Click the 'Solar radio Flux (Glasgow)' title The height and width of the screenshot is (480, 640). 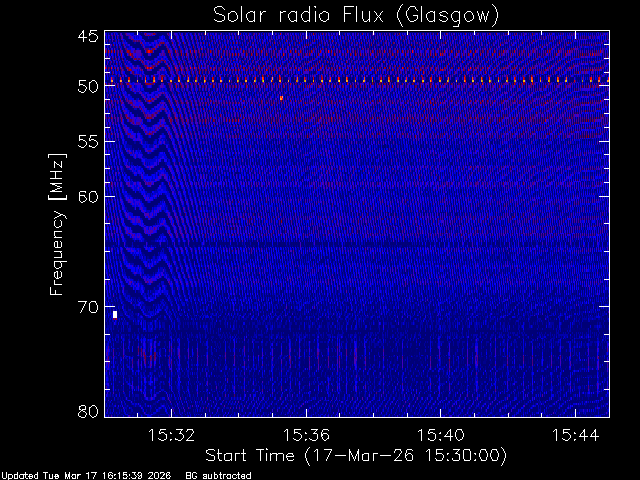pos(356,15)
